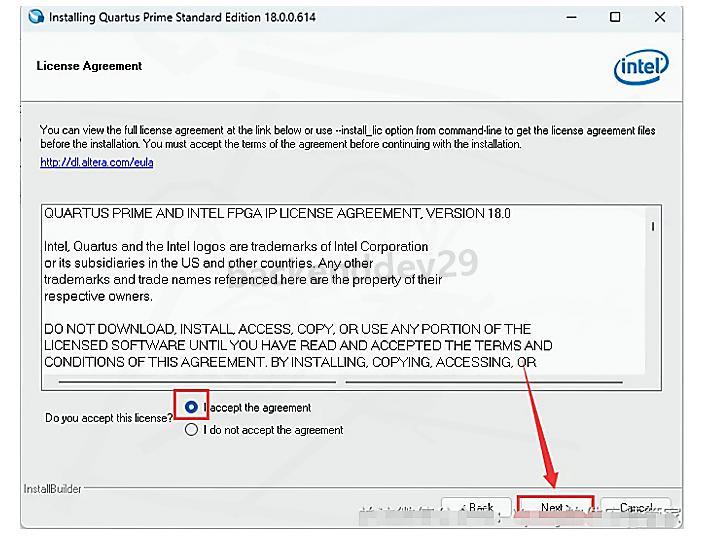Proceed with the Next button
705x536 pixels.
pos(554,508)
